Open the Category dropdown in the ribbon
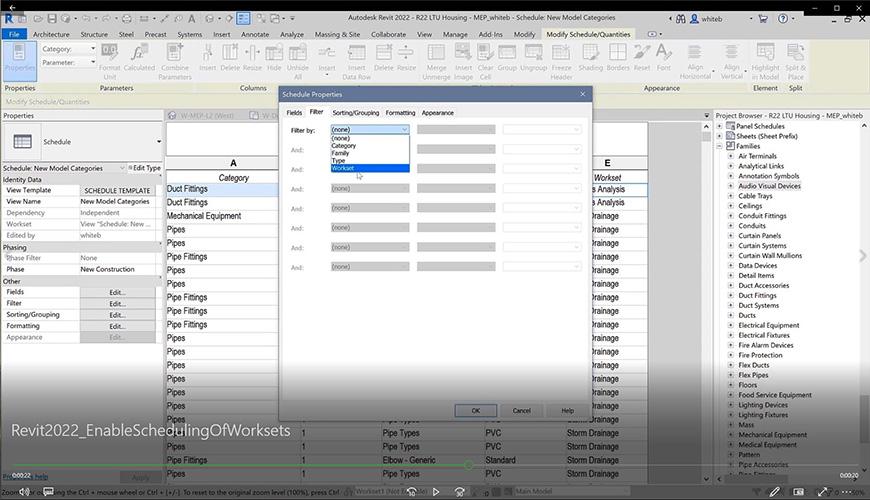This screenshot has height=500, width=870. (93, 49)
